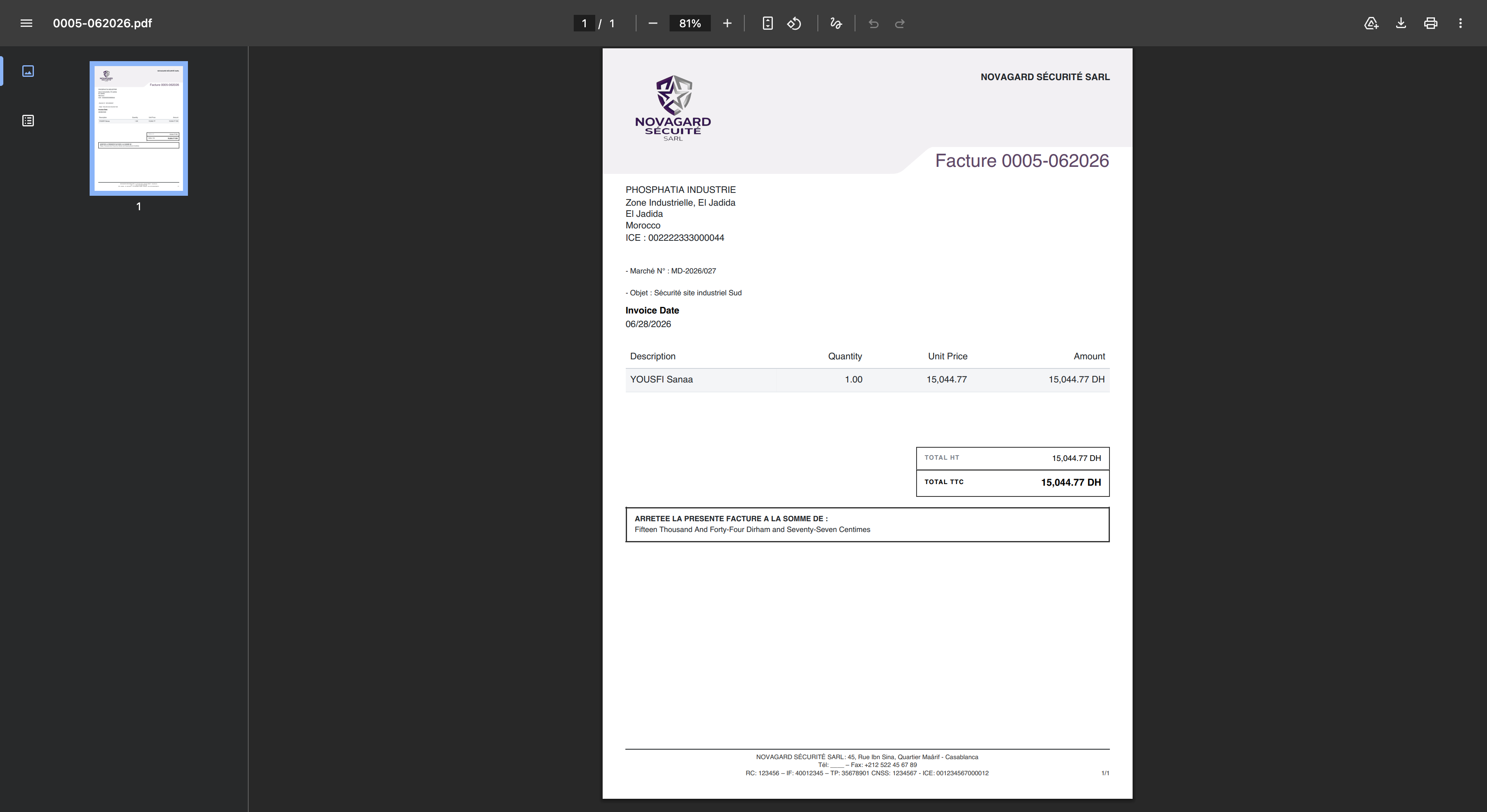
Task: Click the Facture 0005-062026 heading
Action: tap(1022, 160)
